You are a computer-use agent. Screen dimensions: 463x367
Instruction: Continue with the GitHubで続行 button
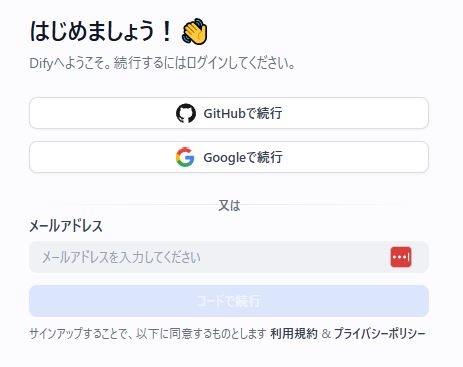(x=229, y=113)
